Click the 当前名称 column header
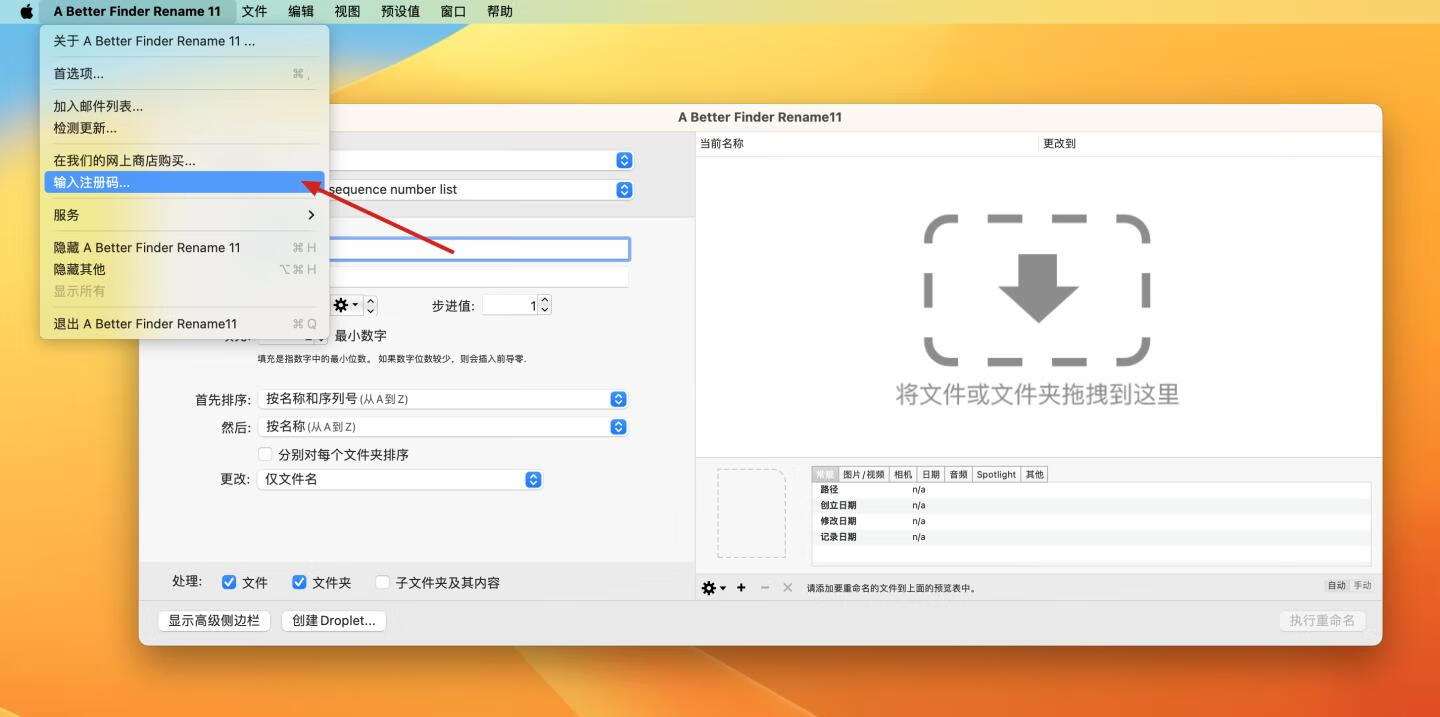 868,143
